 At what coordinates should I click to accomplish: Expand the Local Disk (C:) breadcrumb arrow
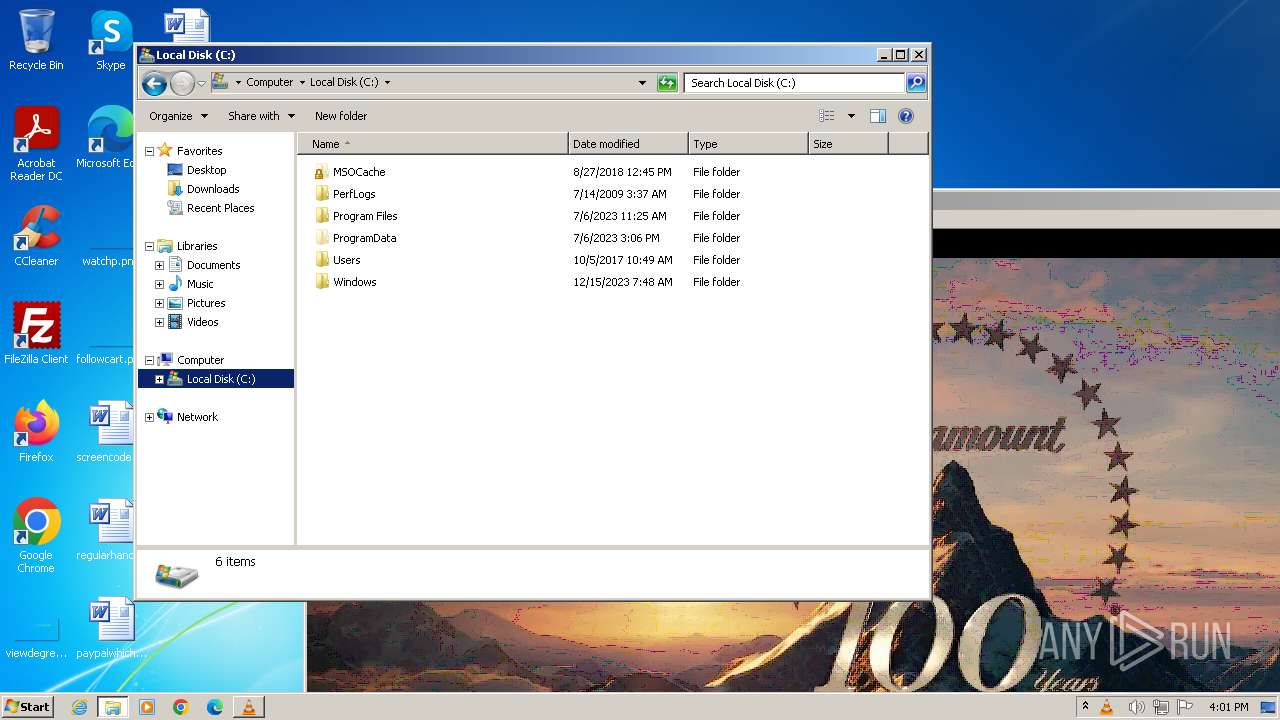(387, 83)
